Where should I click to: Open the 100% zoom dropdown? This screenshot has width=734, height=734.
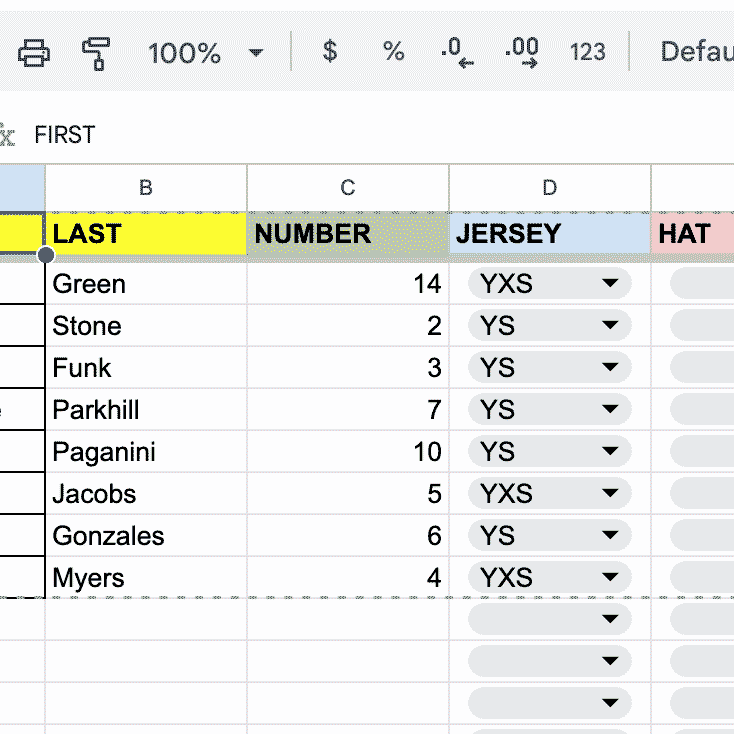205,52
